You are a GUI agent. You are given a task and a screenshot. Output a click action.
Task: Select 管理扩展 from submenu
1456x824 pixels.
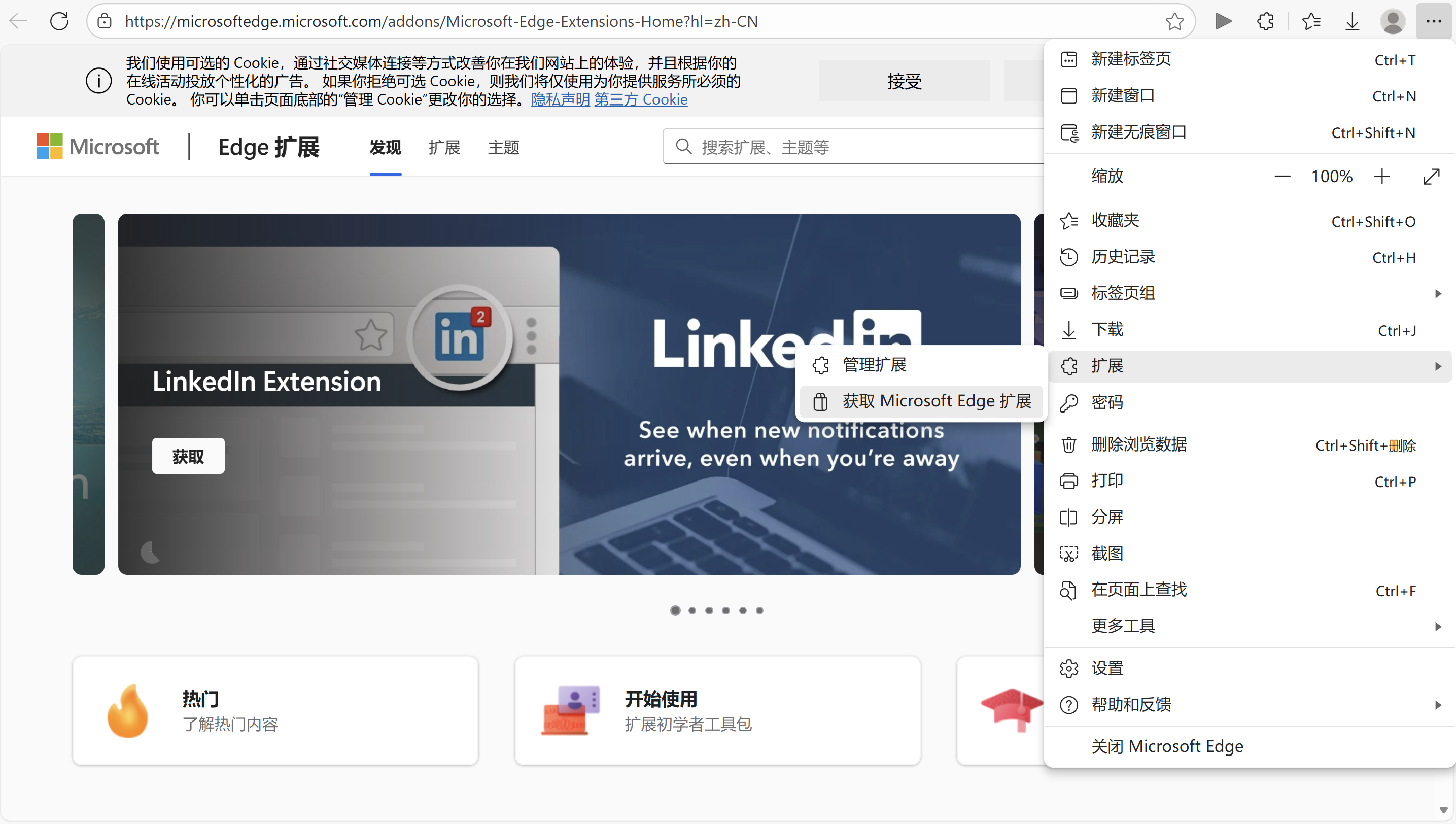(x=874, y=365)
